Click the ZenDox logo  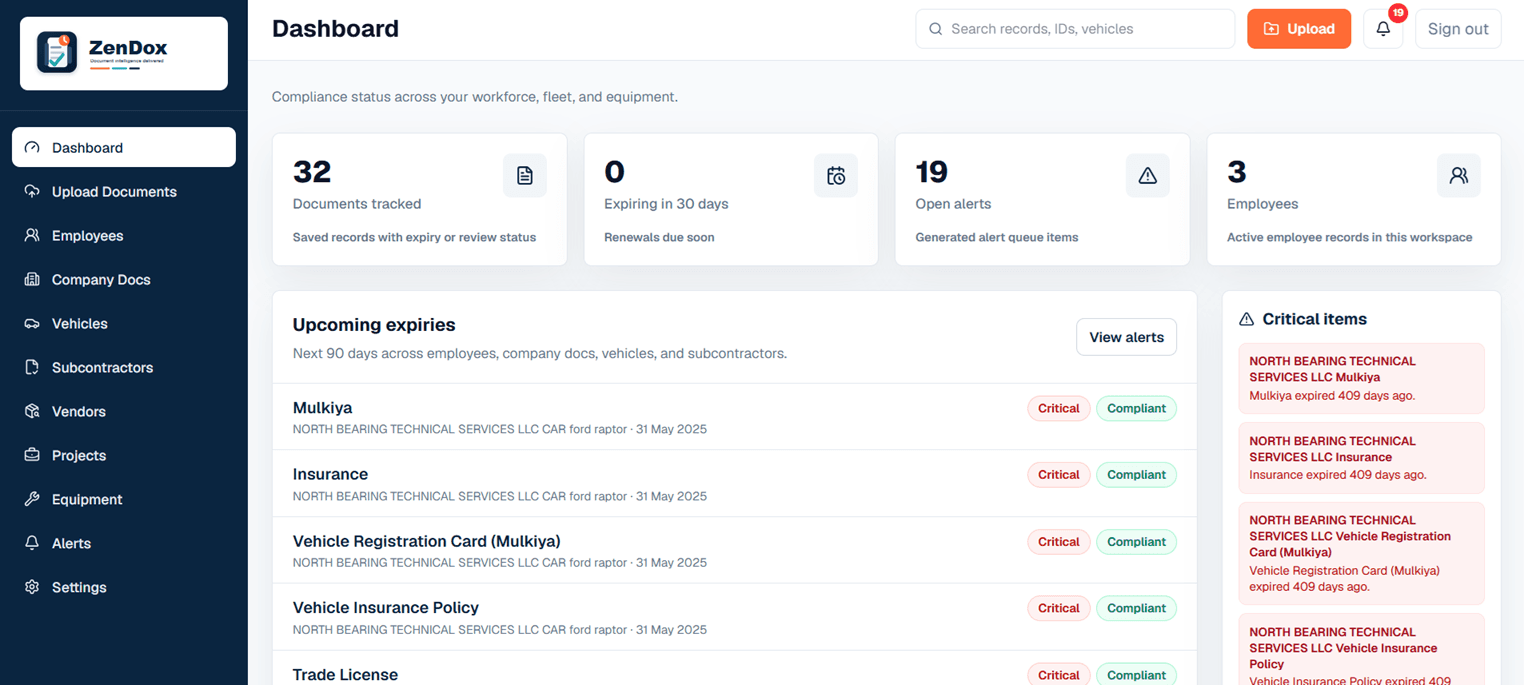[x=124, y=53]
